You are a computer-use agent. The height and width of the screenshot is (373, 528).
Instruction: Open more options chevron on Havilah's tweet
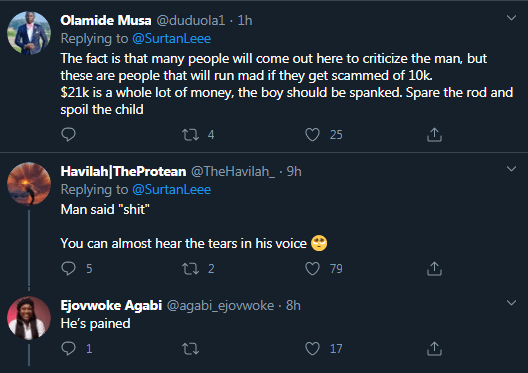click(x=511, y=169)
